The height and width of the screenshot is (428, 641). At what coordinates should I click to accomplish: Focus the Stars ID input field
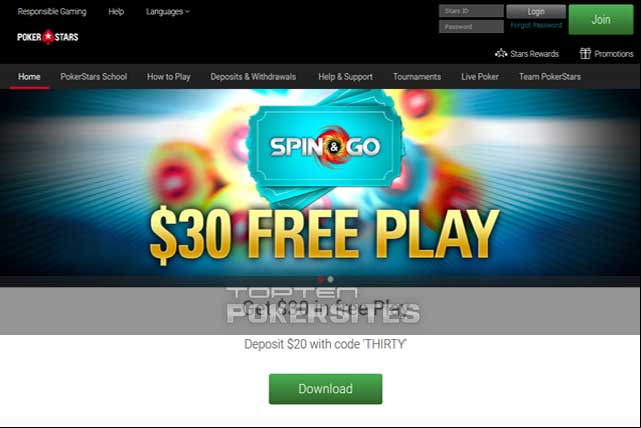tap(471, 11)
